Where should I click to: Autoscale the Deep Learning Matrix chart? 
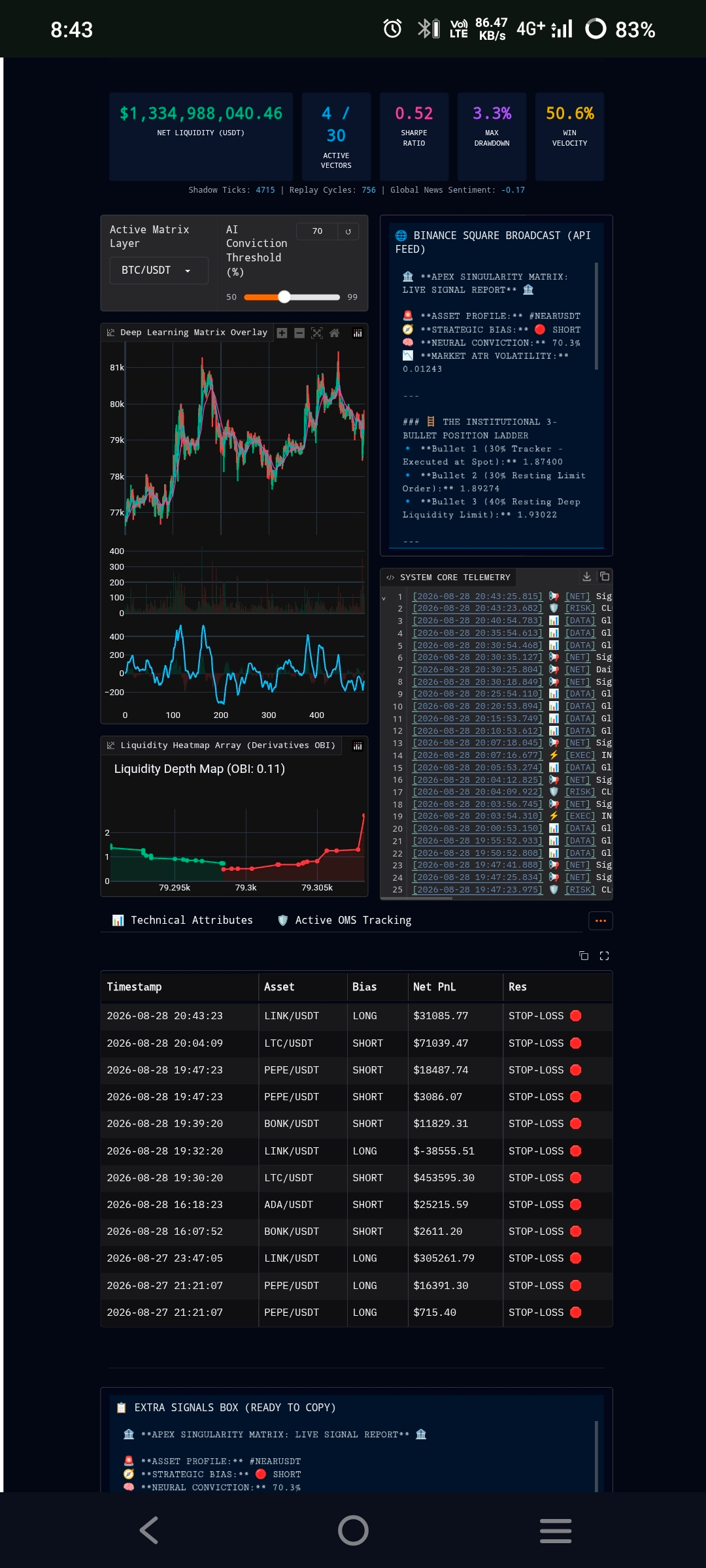317,333
